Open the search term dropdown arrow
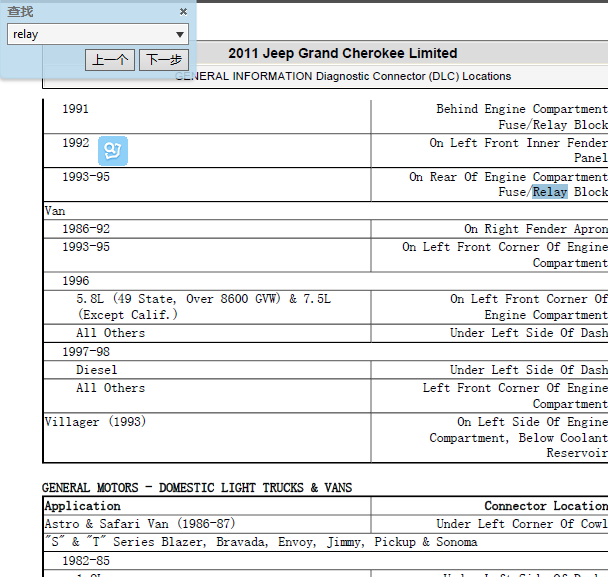The width and height of the screenshot is (608, 577). tap(180, 35)
